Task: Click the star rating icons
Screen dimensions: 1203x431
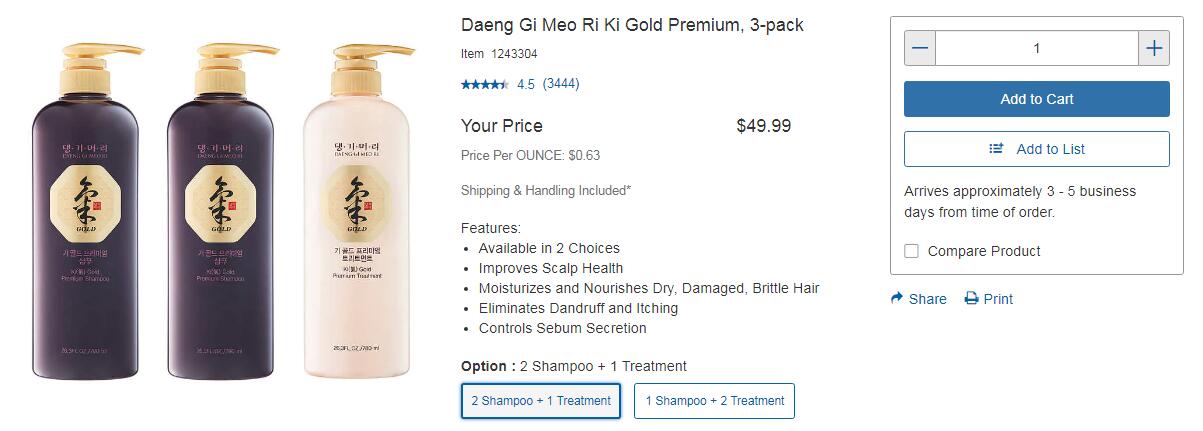Action: 485,84
